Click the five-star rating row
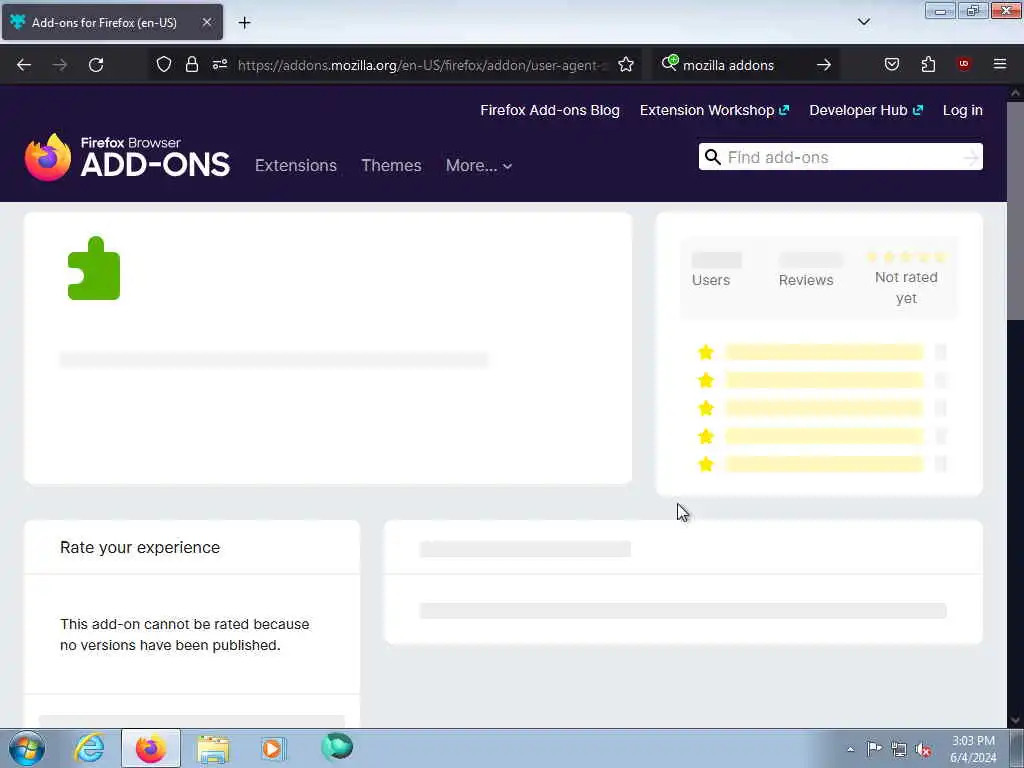 [x=905, y=257]
